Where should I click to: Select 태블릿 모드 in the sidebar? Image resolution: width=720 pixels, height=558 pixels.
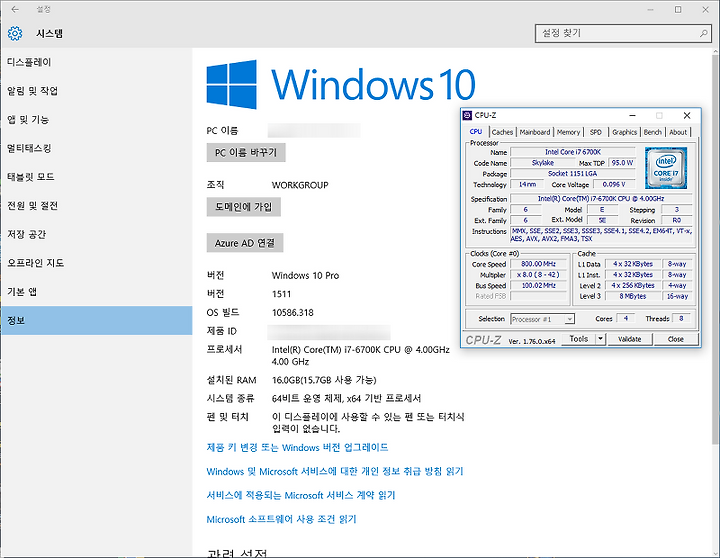96,177
